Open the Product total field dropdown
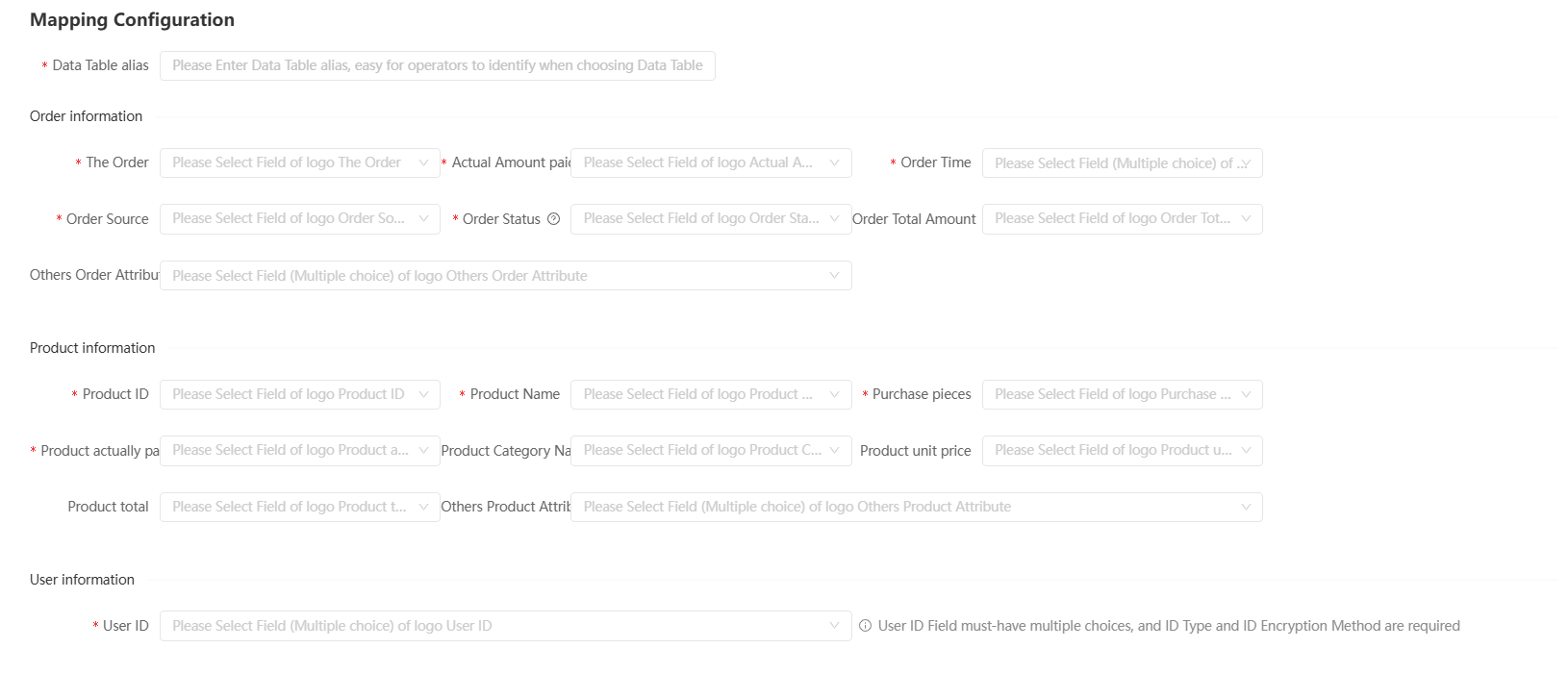The image size is (1568, 673). click(299, 507)
